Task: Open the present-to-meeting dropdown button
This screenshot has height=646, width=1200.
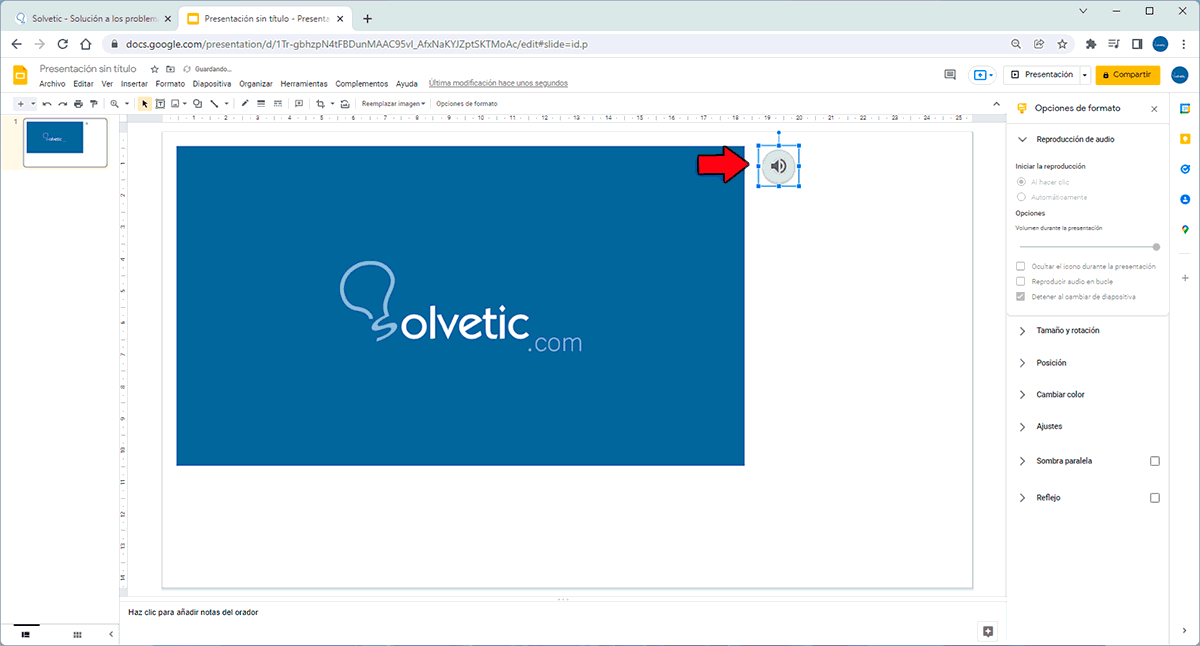Action: click(x=984, y=75)
